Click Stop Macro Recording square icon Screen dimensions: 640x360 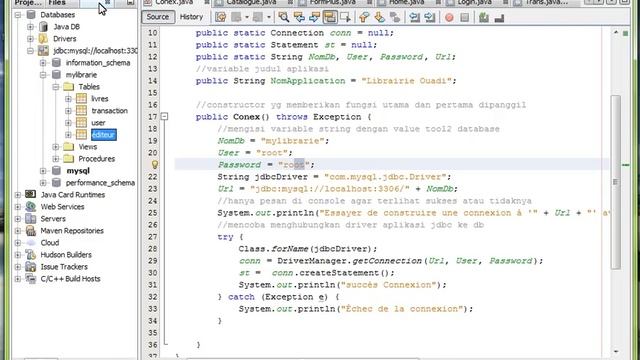tap(464, 18)
